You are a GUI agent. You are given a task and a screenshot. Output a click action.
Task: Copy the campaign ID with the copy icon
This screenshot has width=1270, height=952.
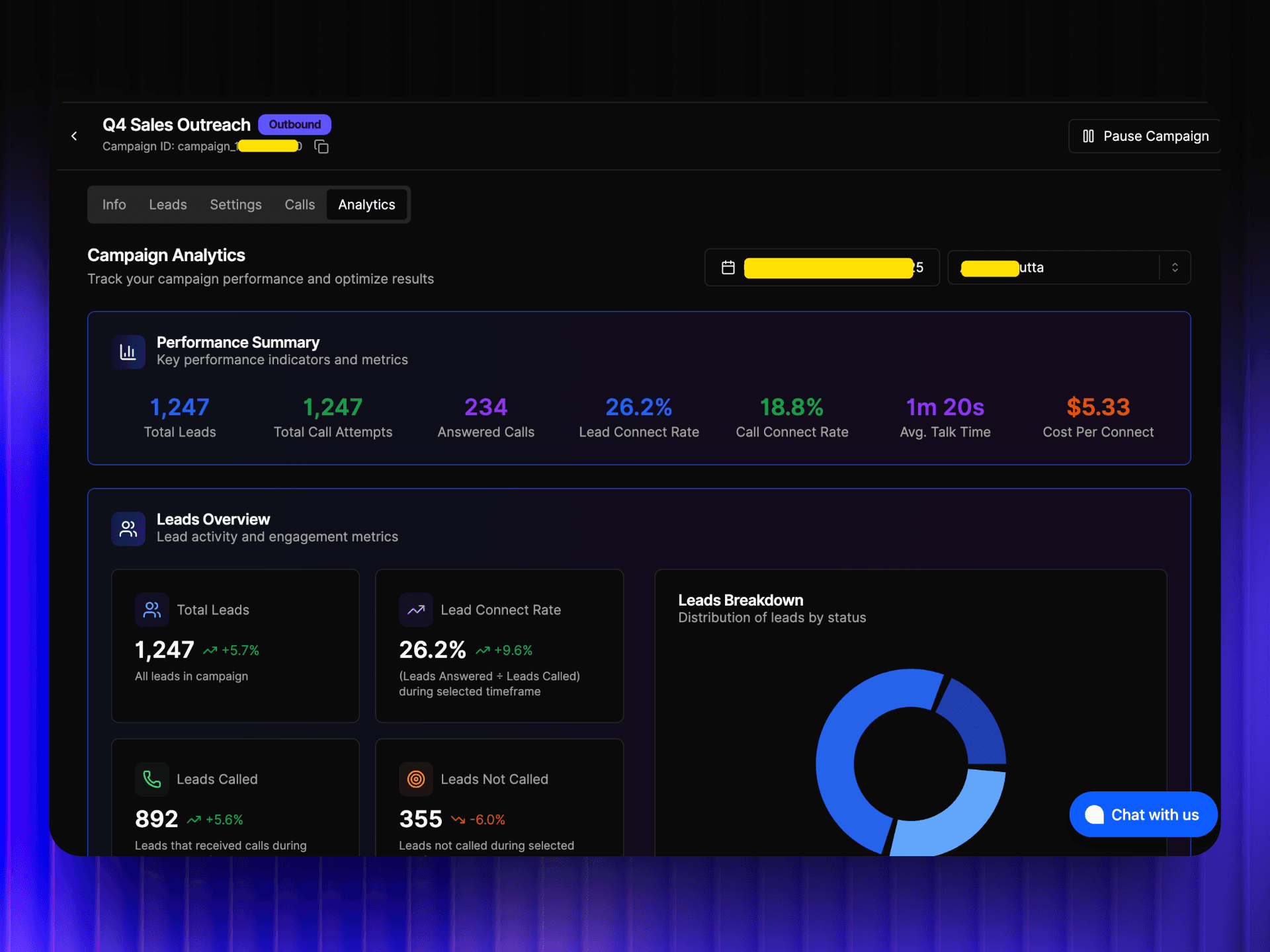pos(321,147)
